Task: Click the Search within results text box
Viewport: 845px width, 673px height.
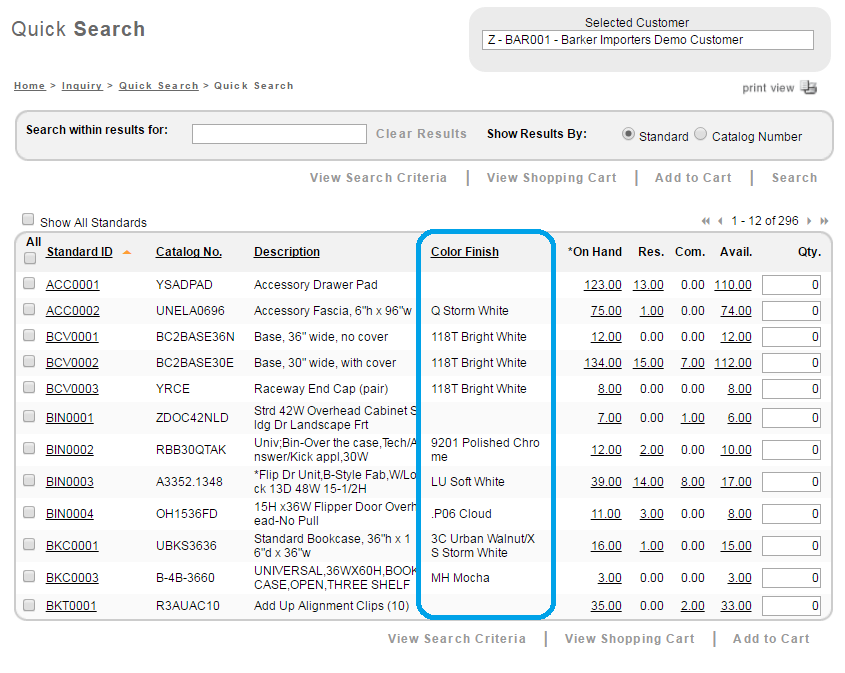Action: click(279, 134)
